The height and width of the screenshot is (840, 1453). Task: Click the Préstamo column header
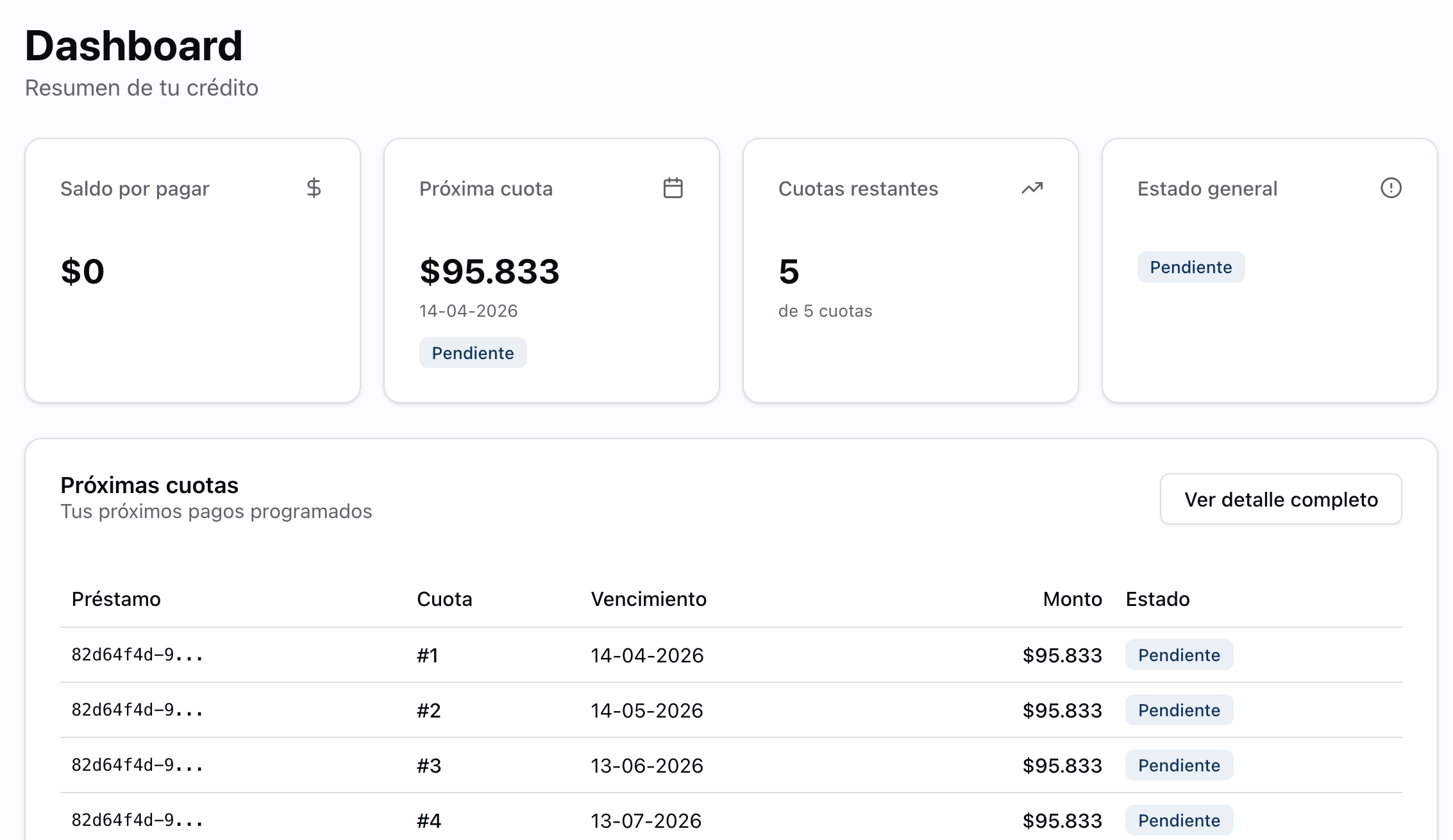[x=116, y=599]
